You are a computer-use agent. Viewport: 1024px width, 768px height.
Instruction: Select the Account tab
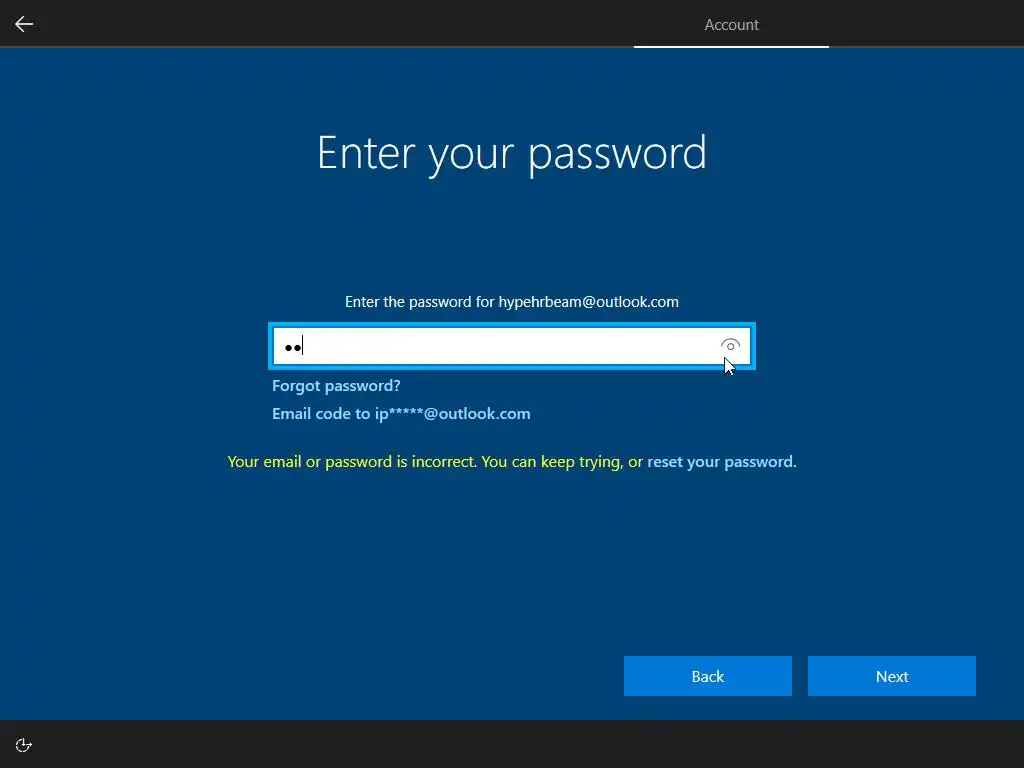coord(731,25)
